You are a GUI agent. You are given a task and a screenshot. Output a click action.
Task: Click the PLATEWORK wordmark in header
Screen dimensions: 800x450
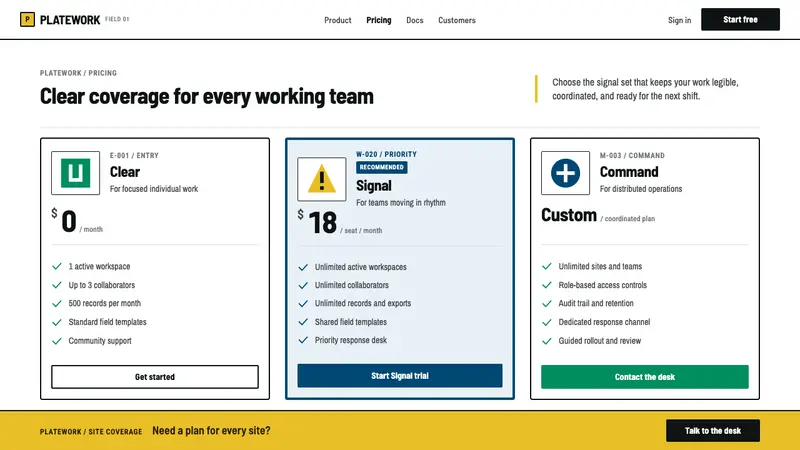point(70,20)
